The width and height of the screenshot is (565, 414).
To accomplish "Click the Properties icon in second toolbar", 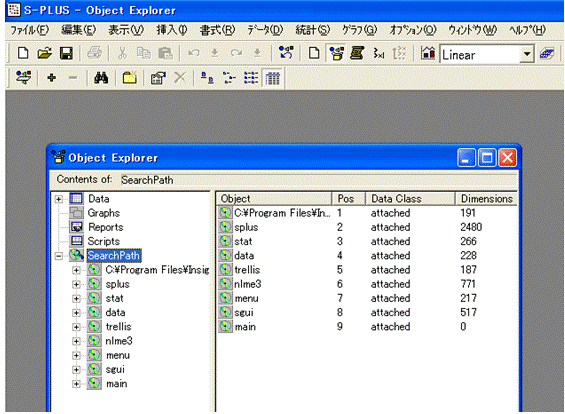I will 158,77.
